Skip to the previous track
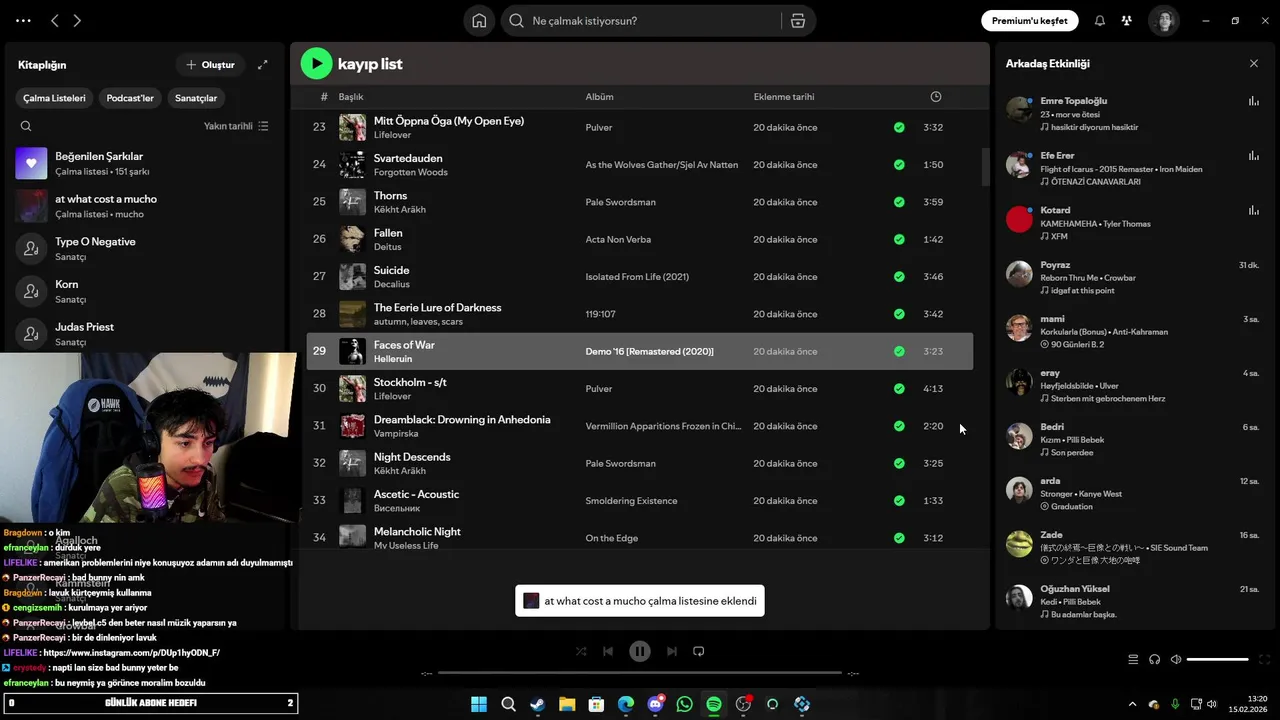Image resolution: width=1280 pixels, height=720 pixels. pyautogui.click(x=608, y=651)
